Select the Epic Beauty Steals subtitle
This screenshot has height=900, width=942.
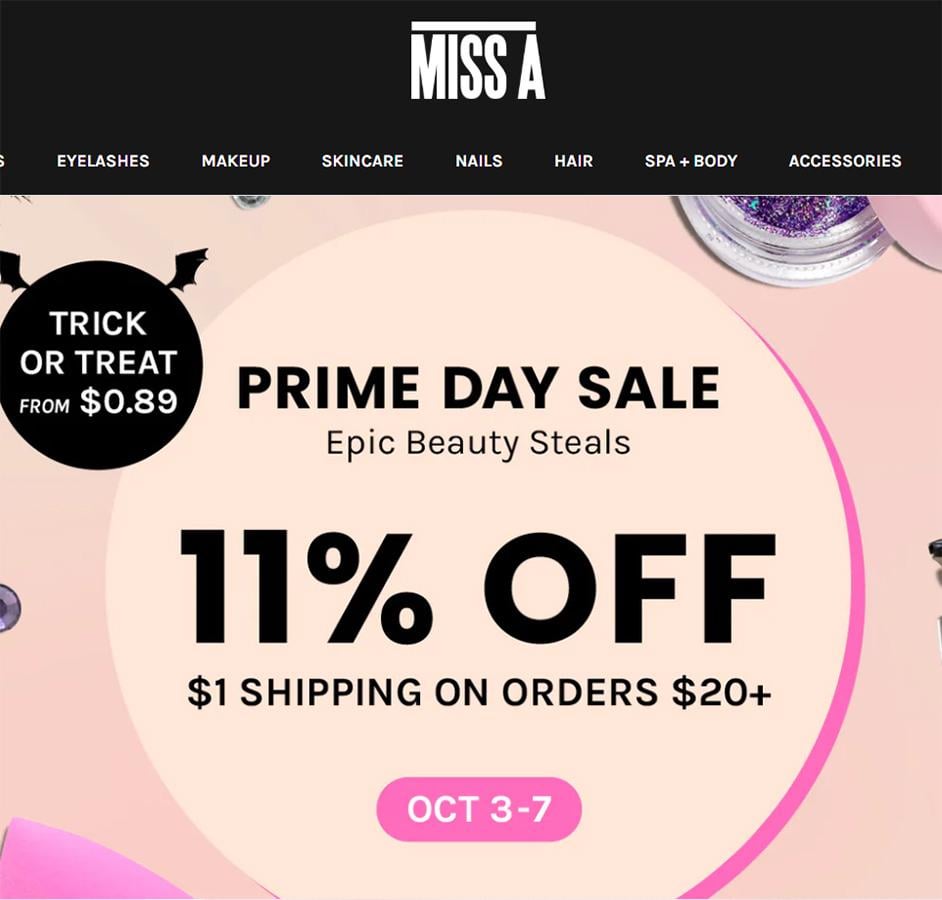coord(478,442)
